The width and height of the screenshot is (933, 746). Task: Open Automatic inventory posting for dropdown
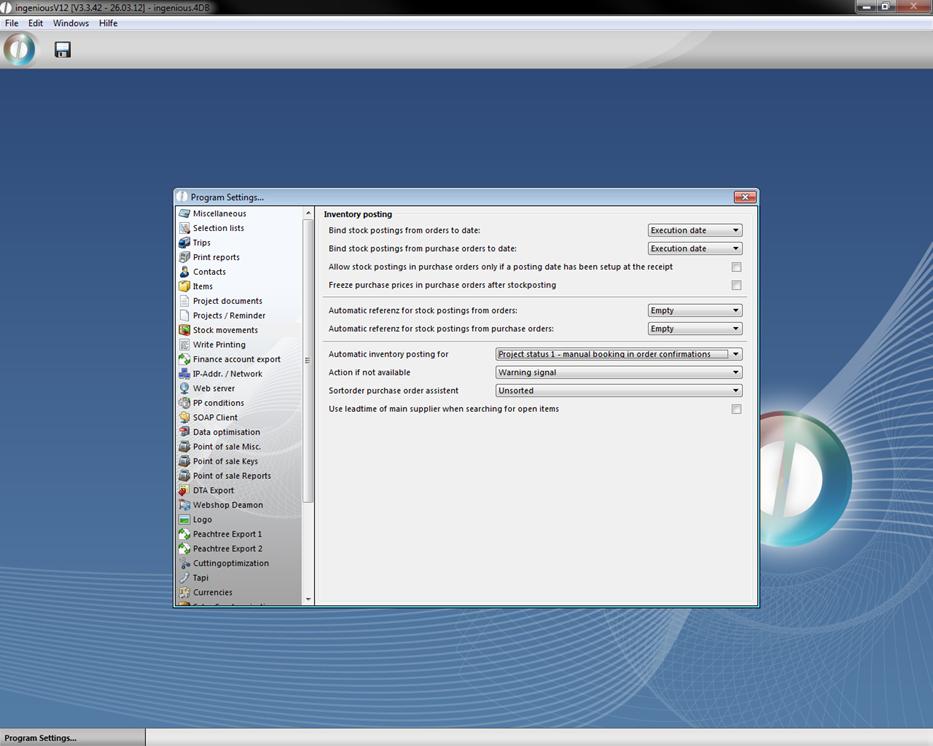735,354
